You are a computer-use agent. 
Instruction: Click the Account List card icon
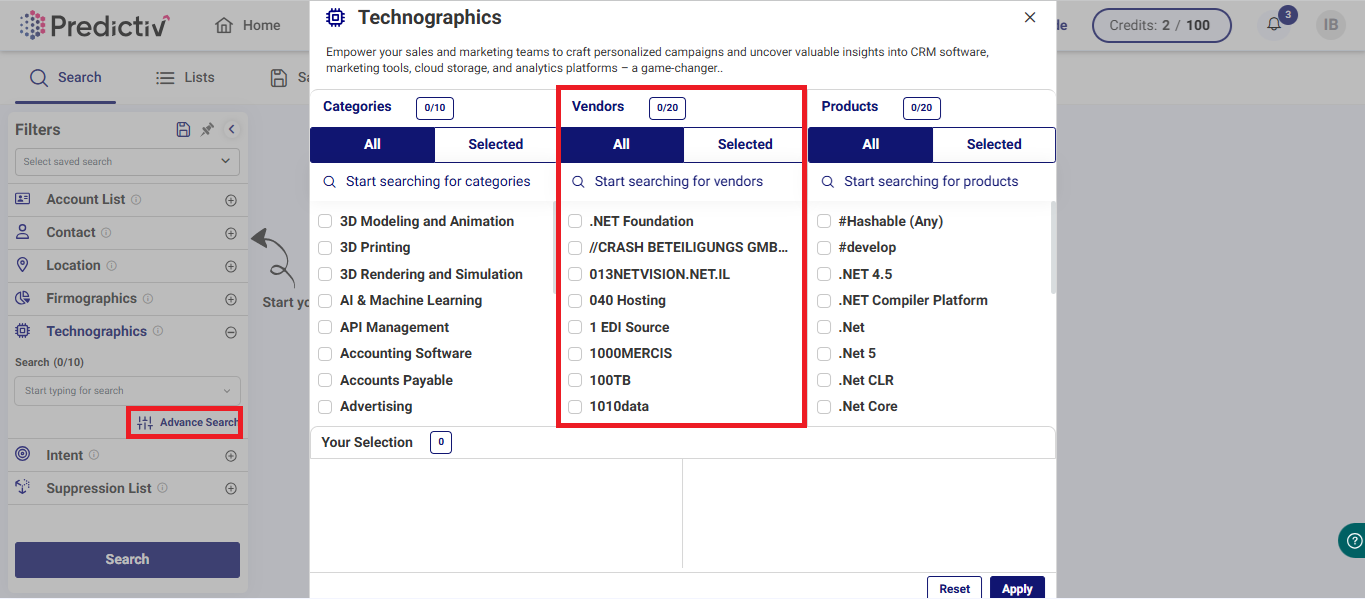[x=23, y=199]
